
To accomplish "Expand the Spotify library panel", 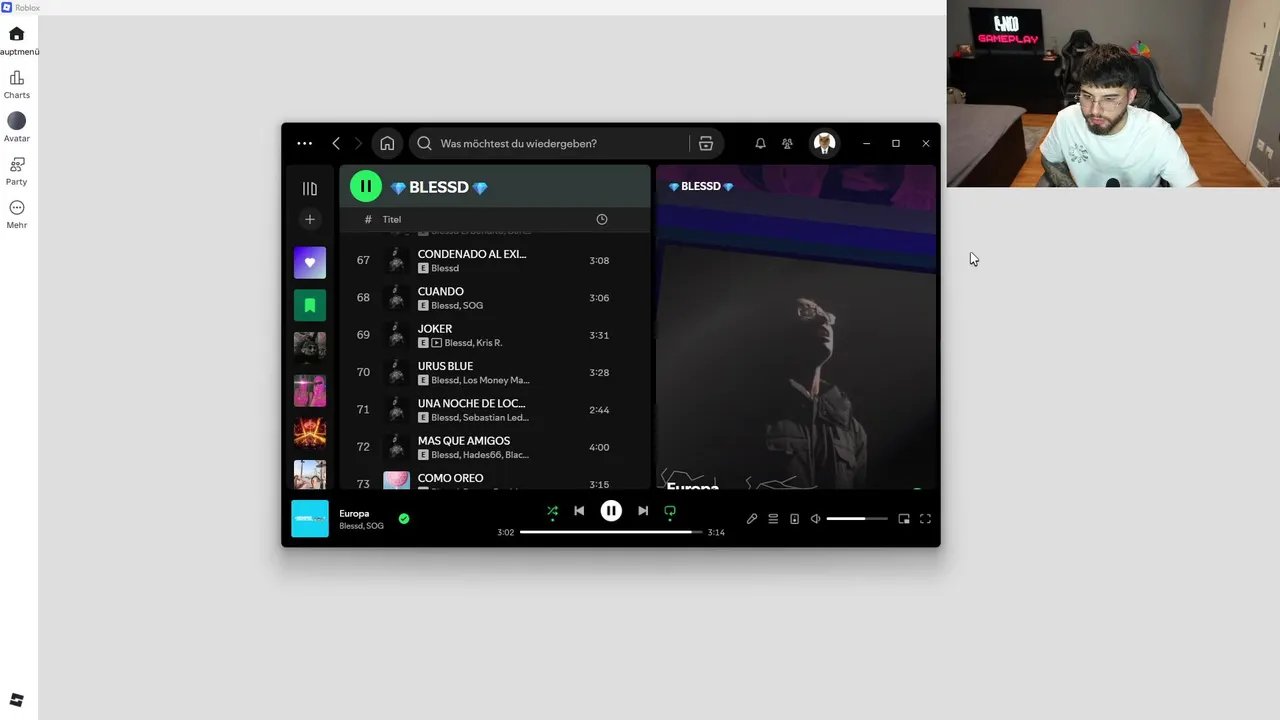I will coord(309,188).
